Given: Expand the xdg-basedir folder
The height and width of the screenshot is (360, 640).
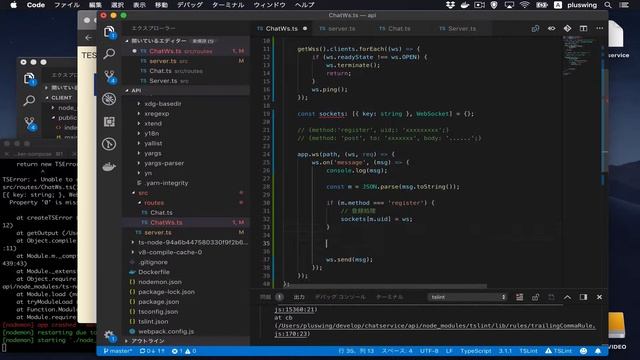Looking at the screenshot, I should [162, 104].
